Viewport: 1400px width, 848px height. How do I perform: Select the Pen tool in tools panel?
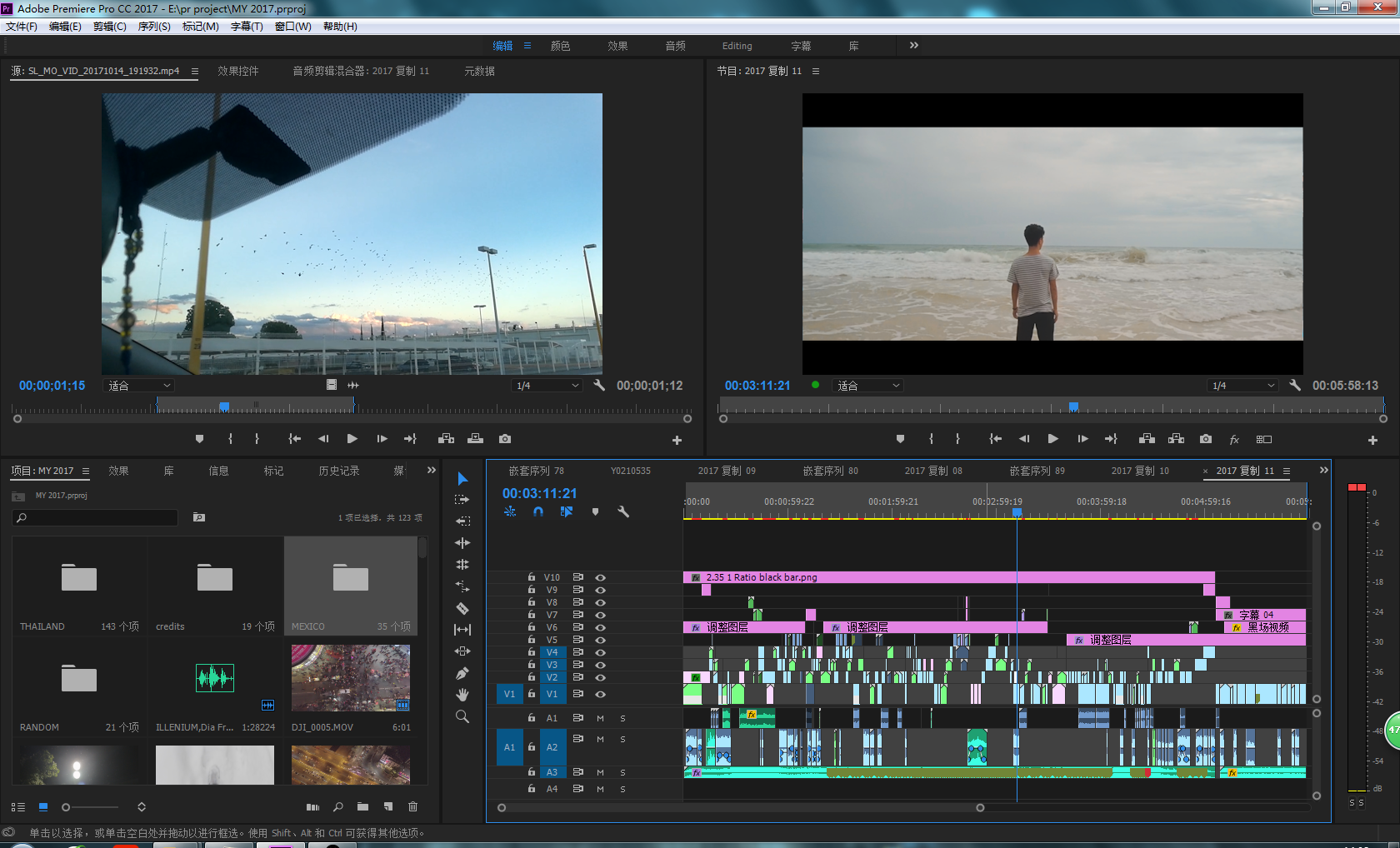(462, 673)
